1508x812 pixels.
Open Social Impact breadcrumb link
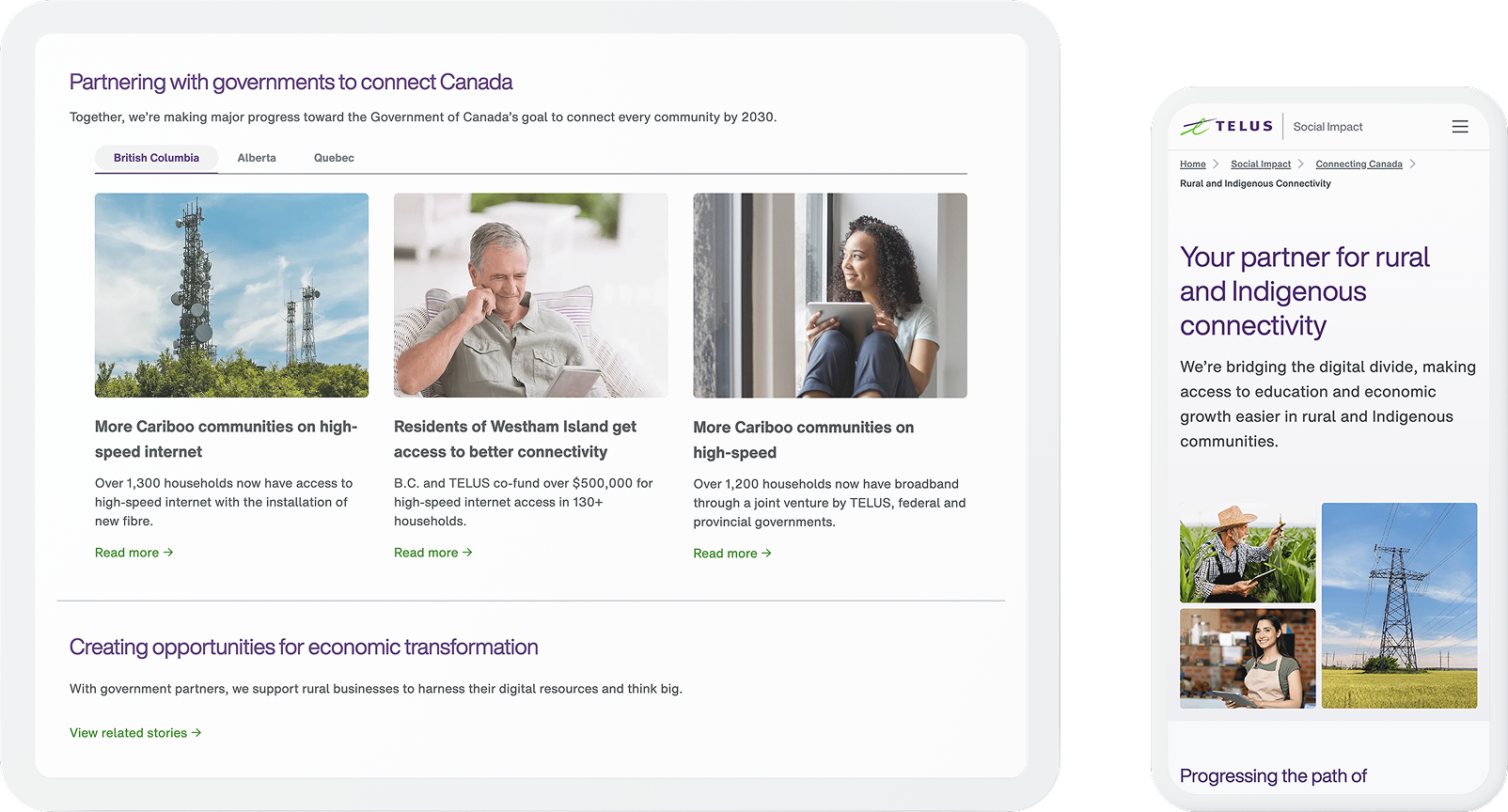point(1261,164)
